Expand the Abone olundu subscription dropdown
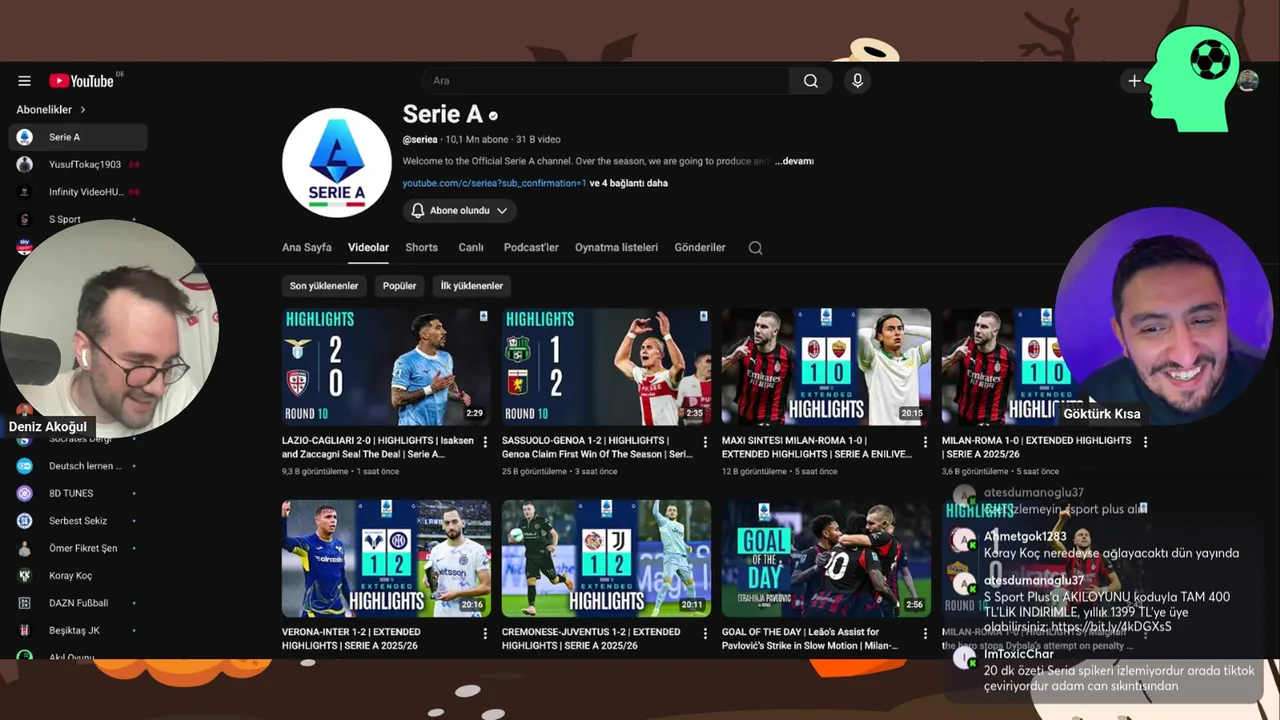Viewport: 1280px width, 720px height. point(460,211)
